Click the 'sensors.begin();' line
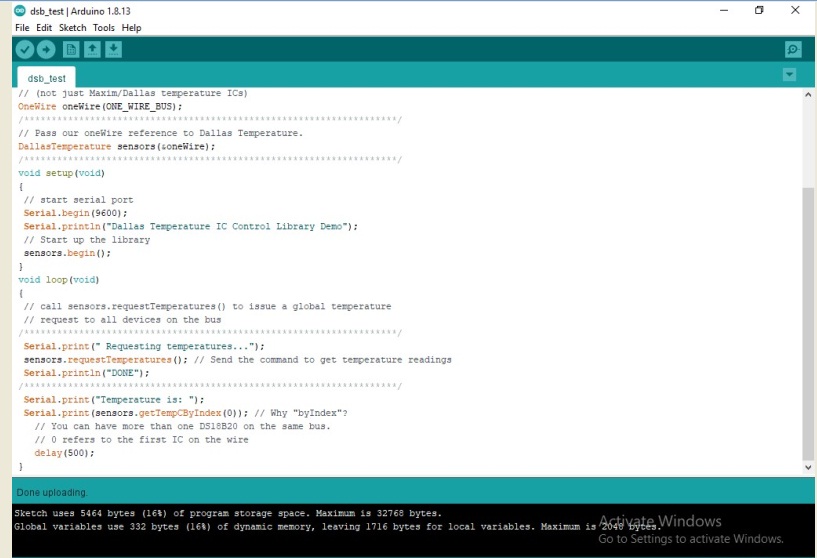Image resolution: width=817 pixels, height=558 pixels. (x=67, y=253)
